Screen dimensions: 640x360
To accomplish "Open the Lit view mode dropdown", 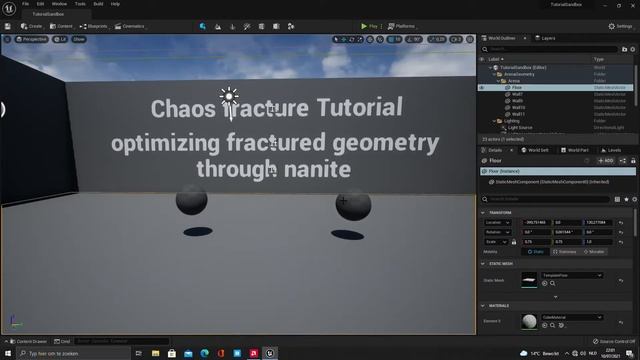I will coord(60,39).
